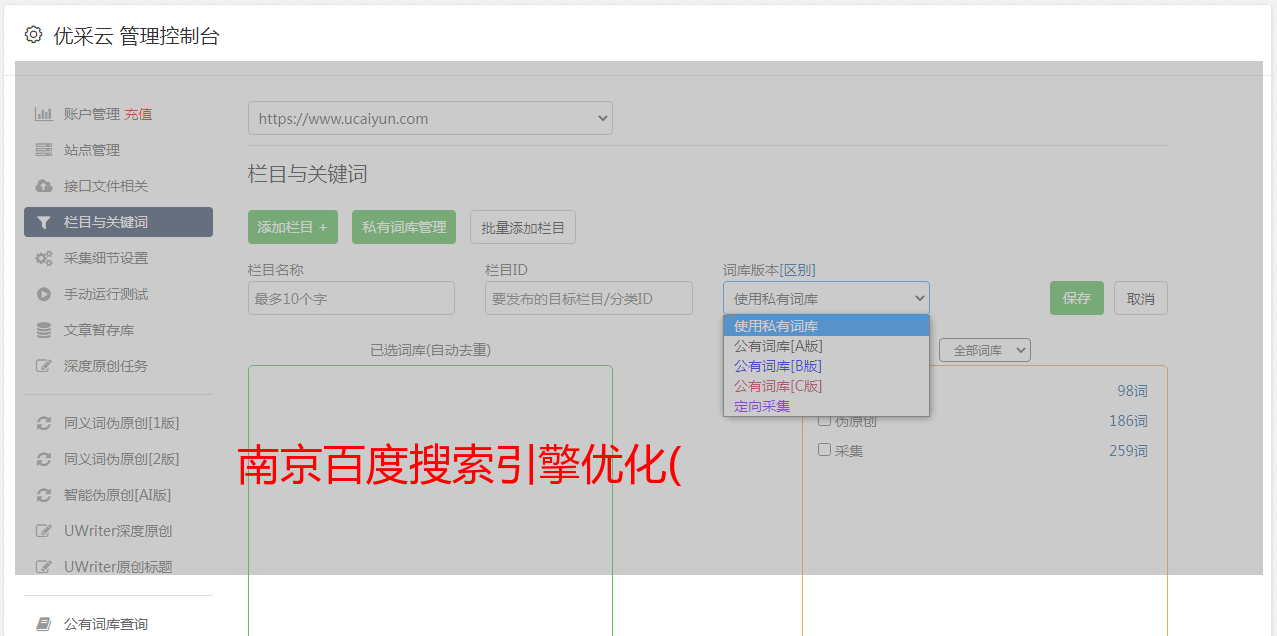Screen dimensions: 1277x636
Task: Click the book icon beside 公有词库查询
Action: pos(43,624)
